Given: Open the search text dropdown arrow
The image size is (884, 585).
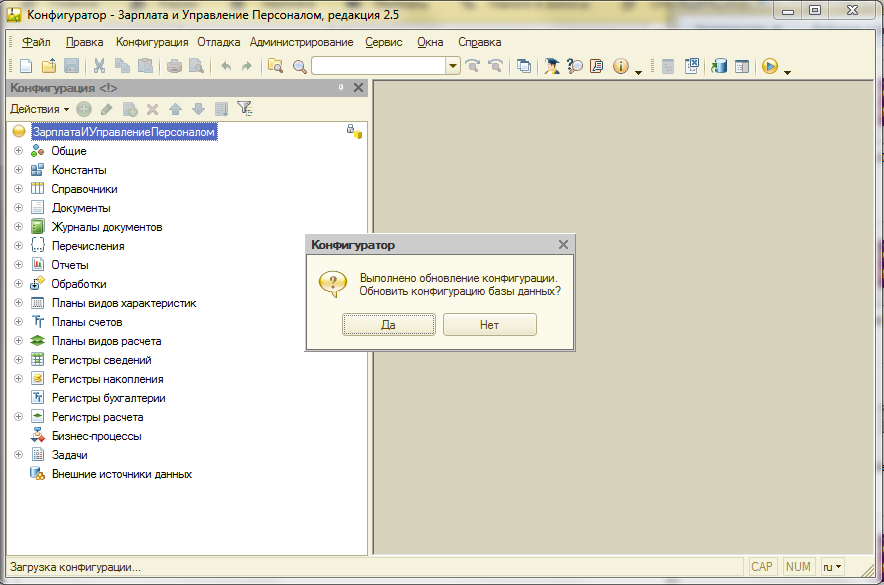Looking at the screenshot, I should [453, 66].
